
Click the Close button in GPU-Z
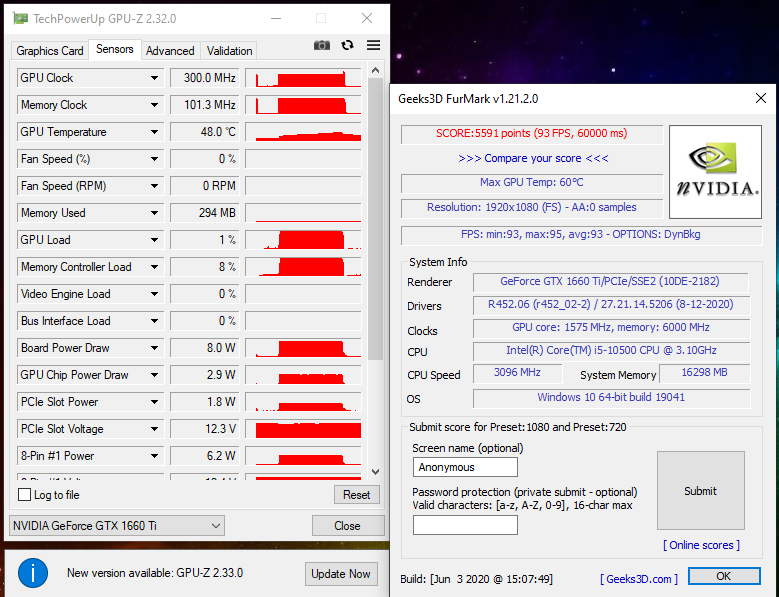pyautogui.click(x=347, y=525)
